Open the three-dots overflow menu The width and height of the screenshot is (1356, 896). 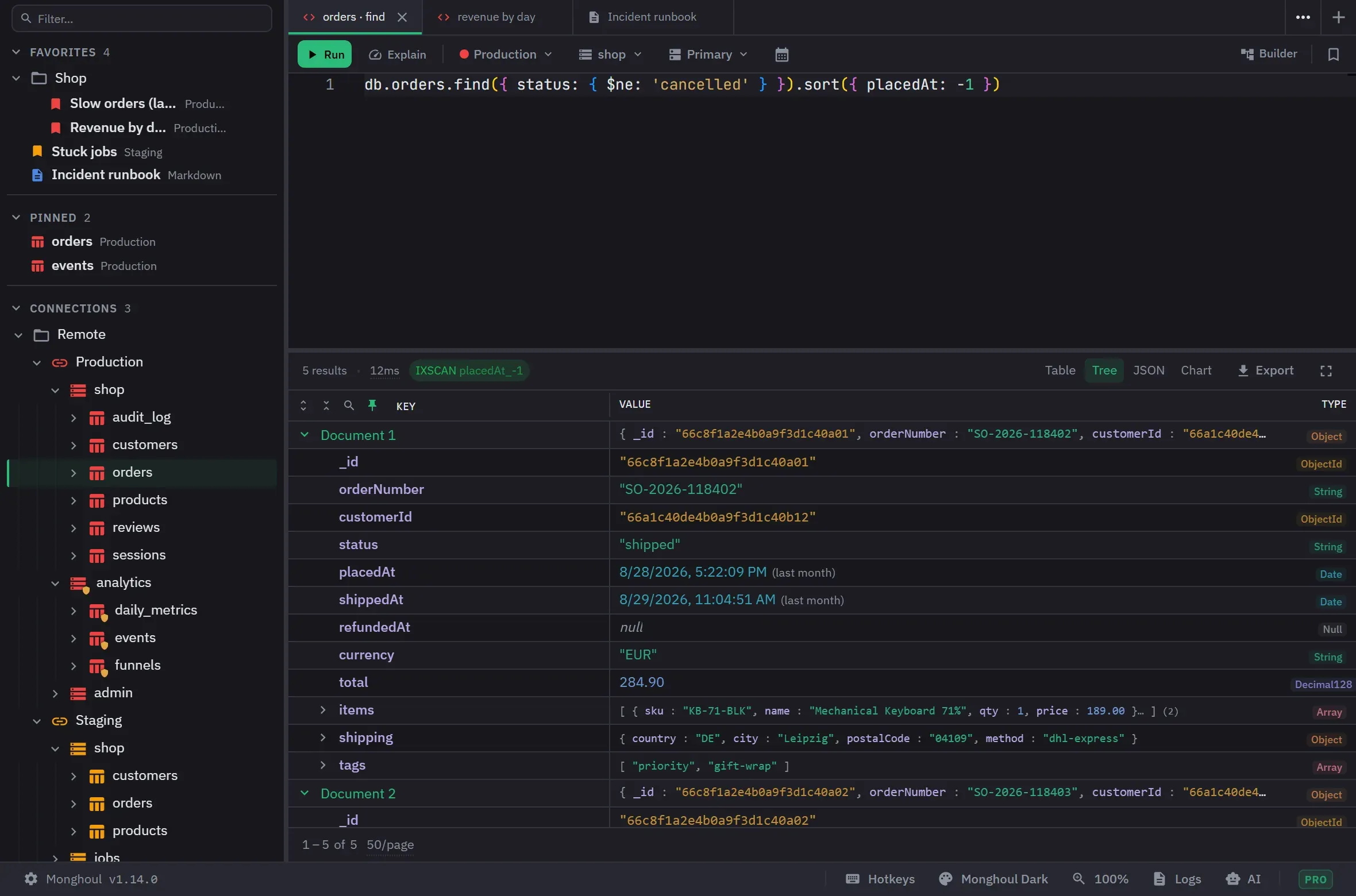(x=1303, y=17)
